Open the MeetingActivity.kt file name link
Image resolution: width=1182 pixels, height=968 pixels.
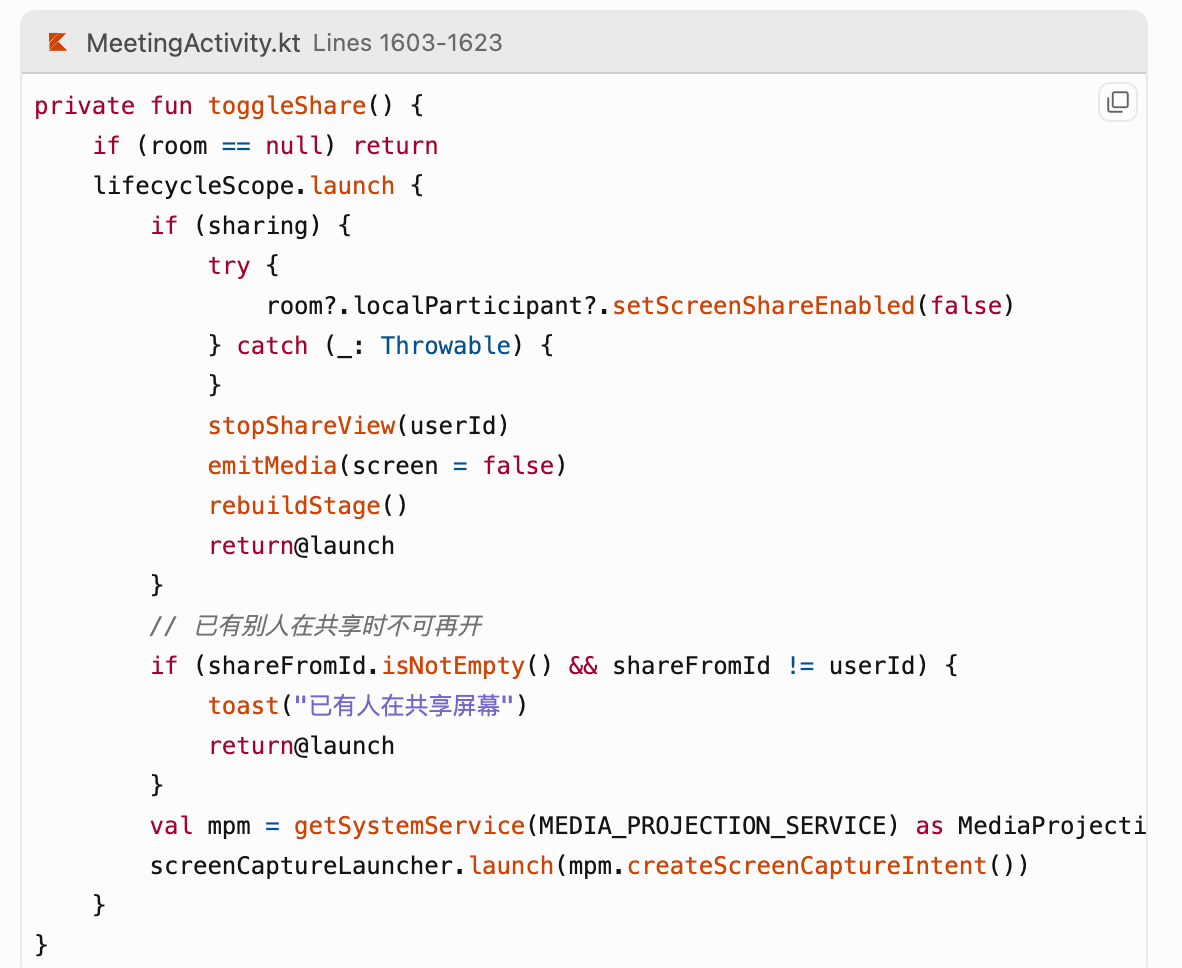[193, 43]
